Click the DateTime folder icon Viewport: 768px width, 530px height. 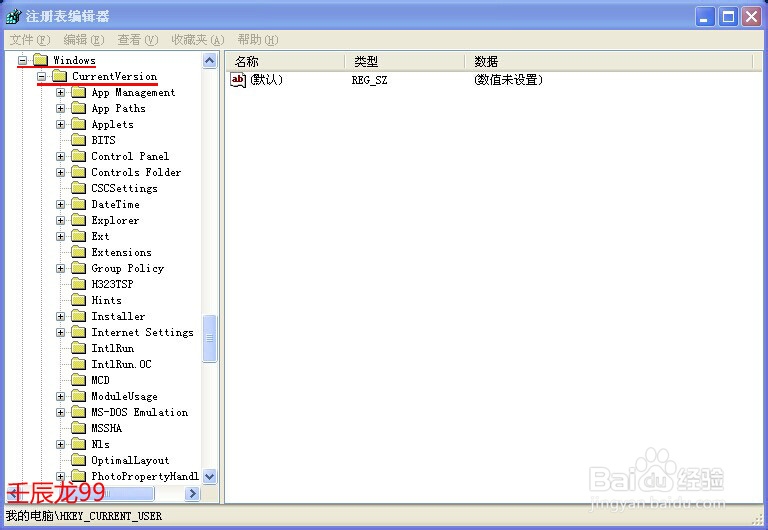click(78, 204)
